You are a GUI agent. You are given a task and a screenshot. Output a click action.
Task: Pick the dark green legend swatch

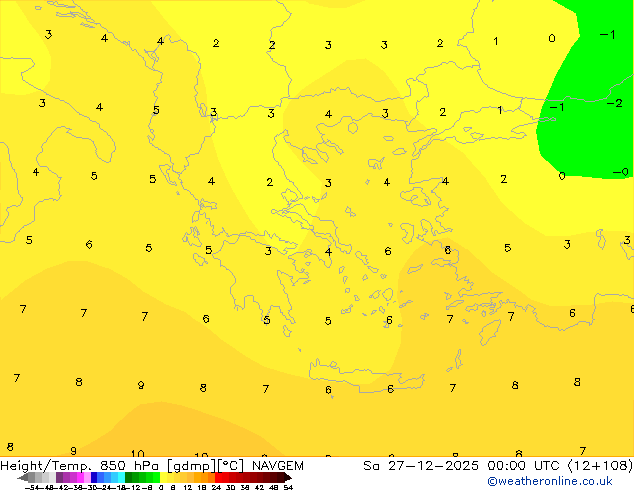(129, 477)
